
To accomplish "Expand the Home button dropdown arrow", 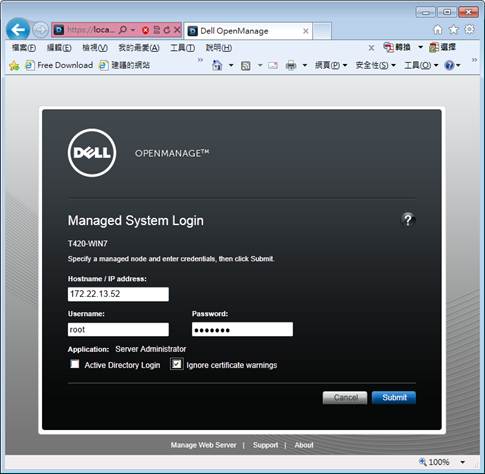I will (x=231, y=65).
